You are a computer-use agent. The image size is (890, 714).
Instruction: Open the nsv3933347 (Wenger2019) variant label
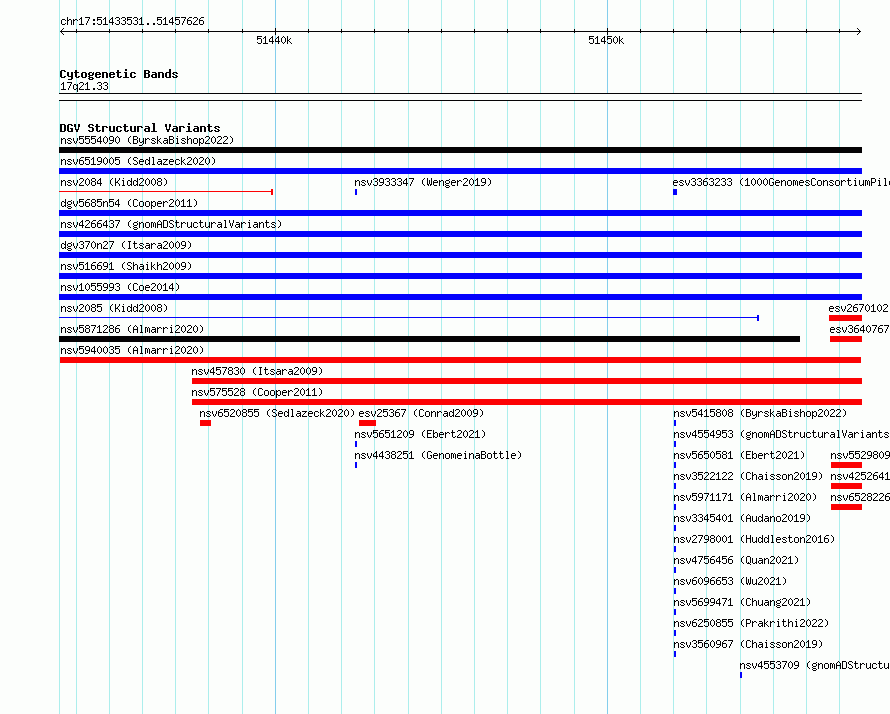pos(423,182)
